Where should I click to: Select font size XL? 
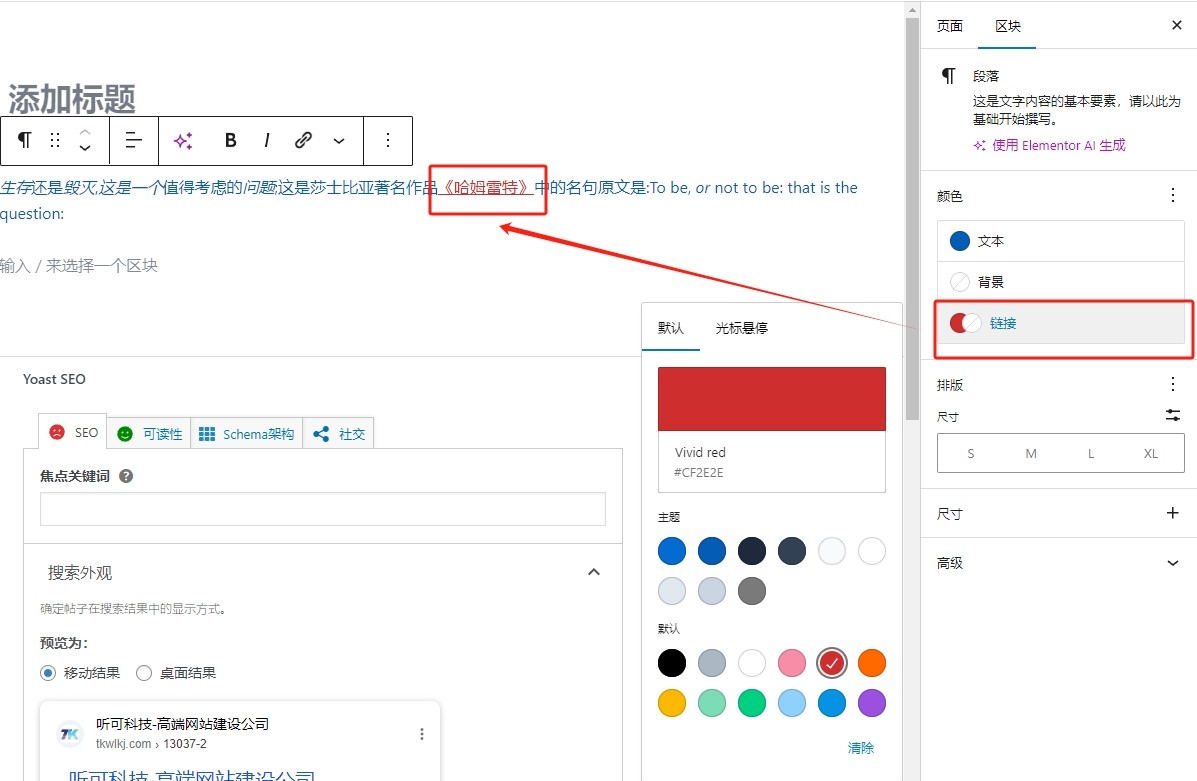(1150, 453)
